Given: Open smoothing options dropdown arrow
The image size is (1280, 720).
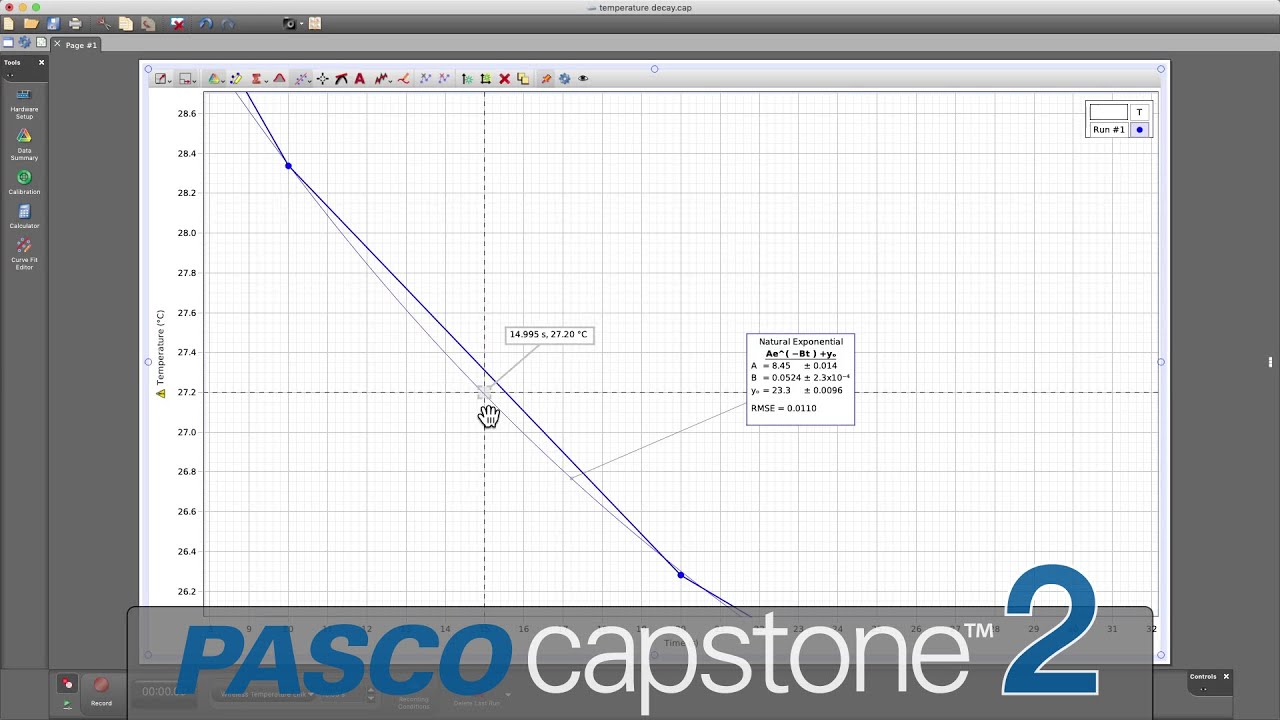Looking at the screenshot, I should [390, 80].
